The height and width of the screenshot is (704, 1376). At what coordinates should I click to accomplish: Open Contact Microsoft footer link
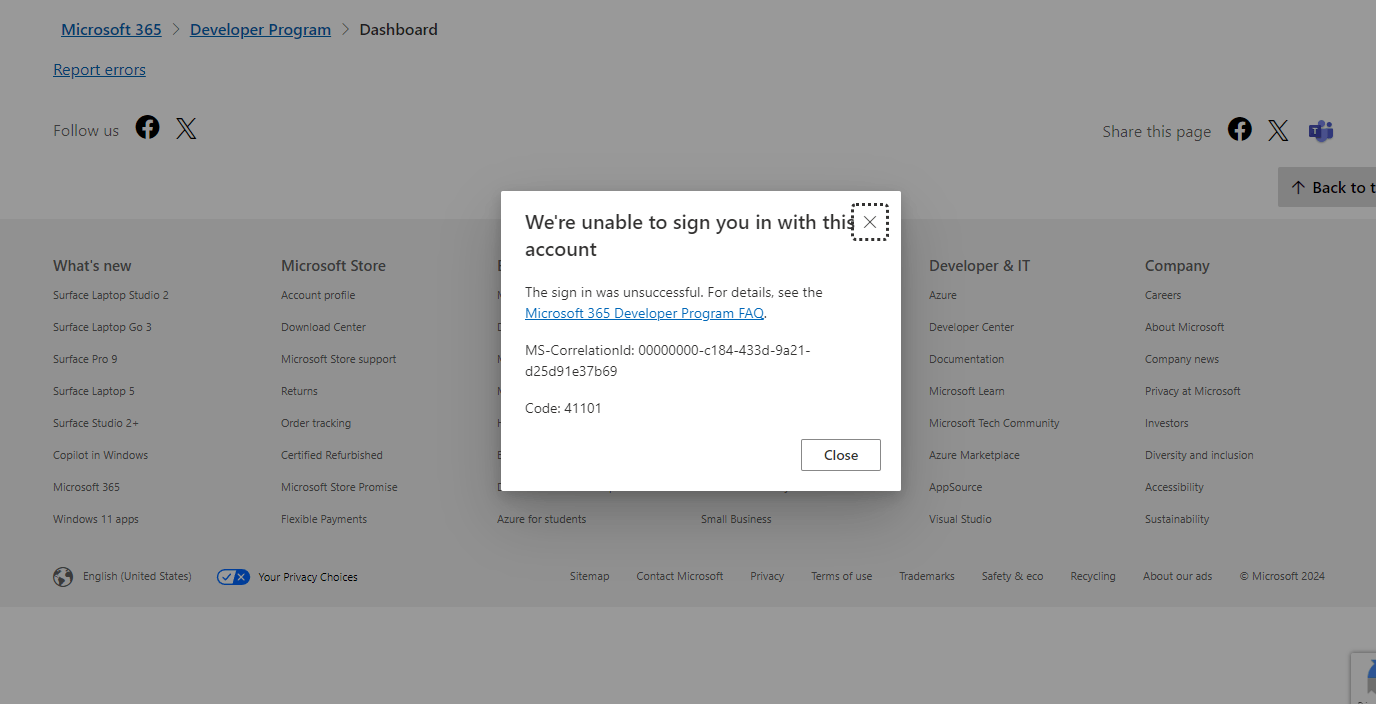tap(680, 576)
